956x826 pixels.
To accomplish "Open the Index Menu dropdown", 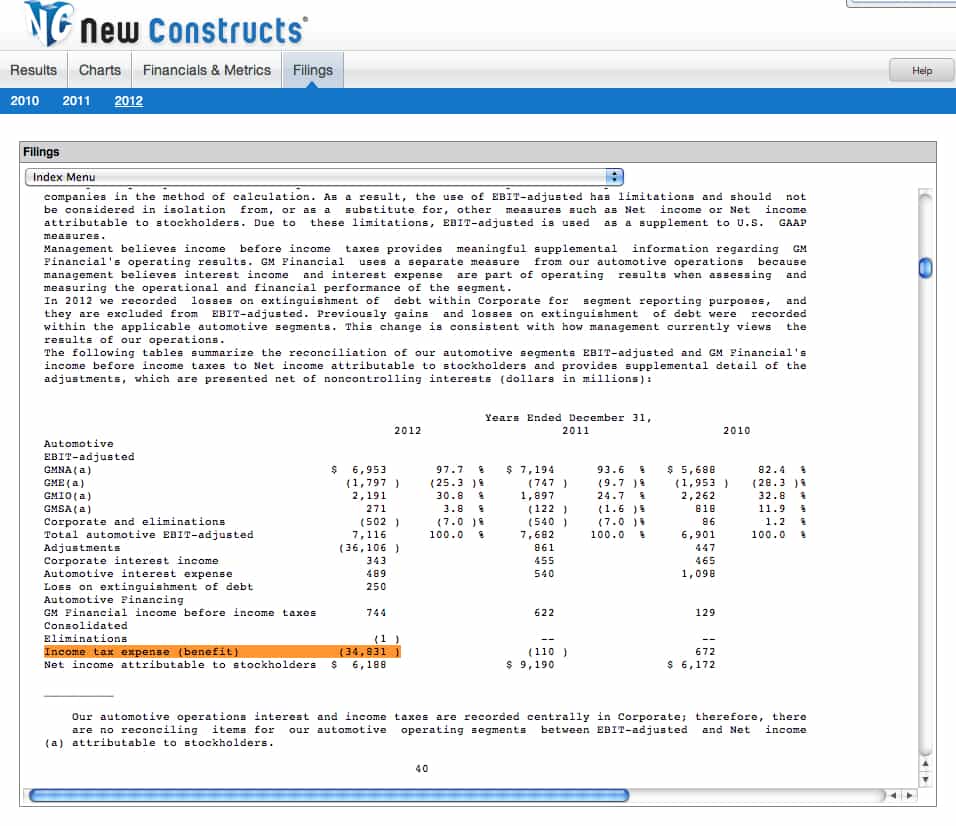I will click(x=324, y=177).
